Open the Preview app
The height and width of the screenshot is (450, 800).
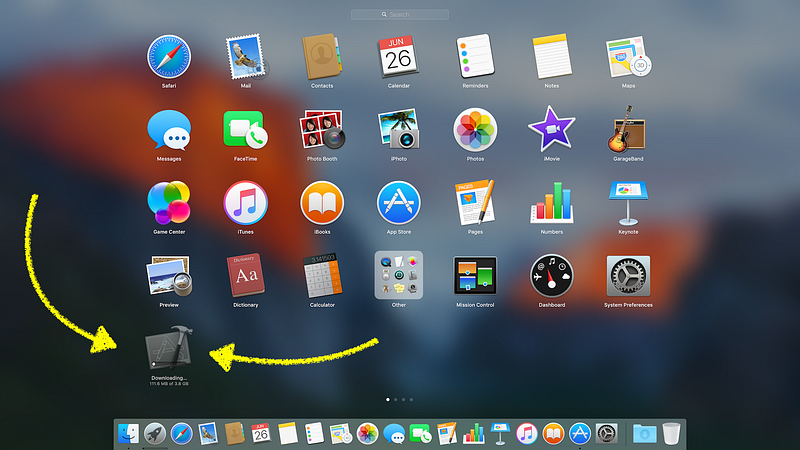click(169, 276)
